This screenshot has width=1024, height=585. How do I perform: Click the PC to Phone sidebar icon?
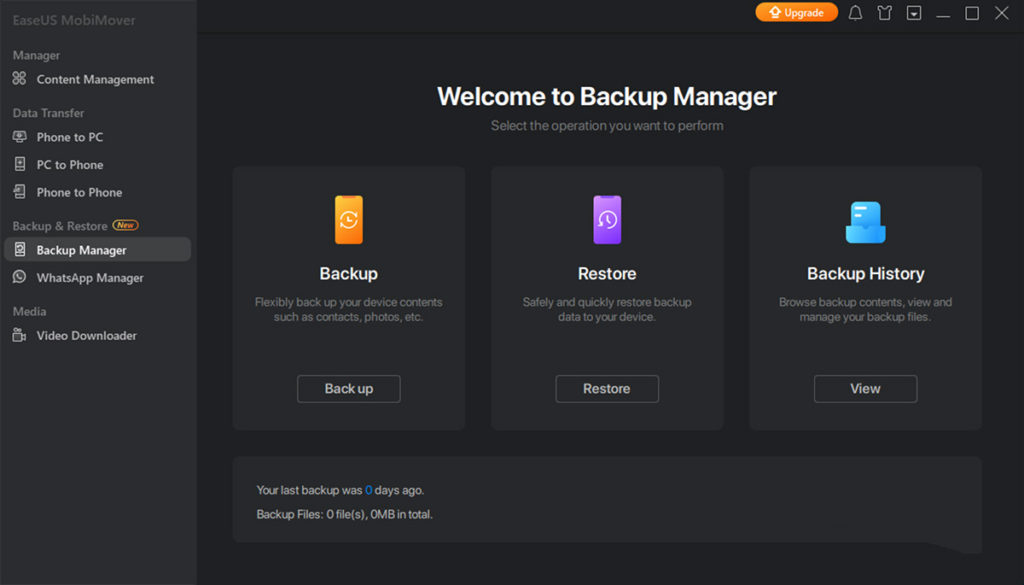pyautogui.click(x=20, y=164)
